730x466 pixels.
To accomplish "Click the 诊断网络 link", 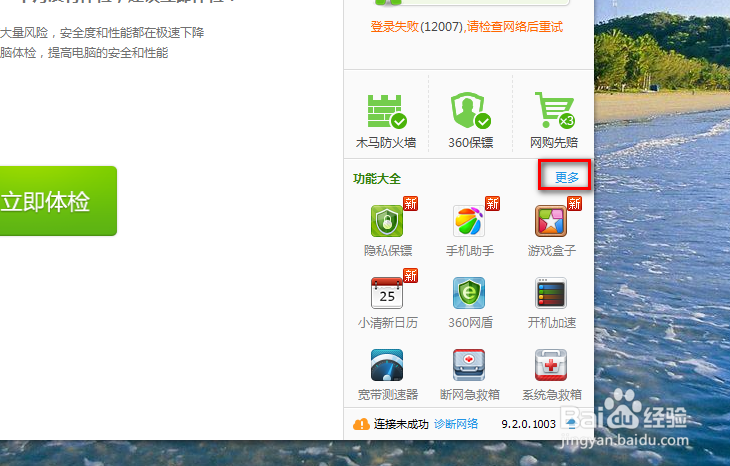I will (456, 424).
